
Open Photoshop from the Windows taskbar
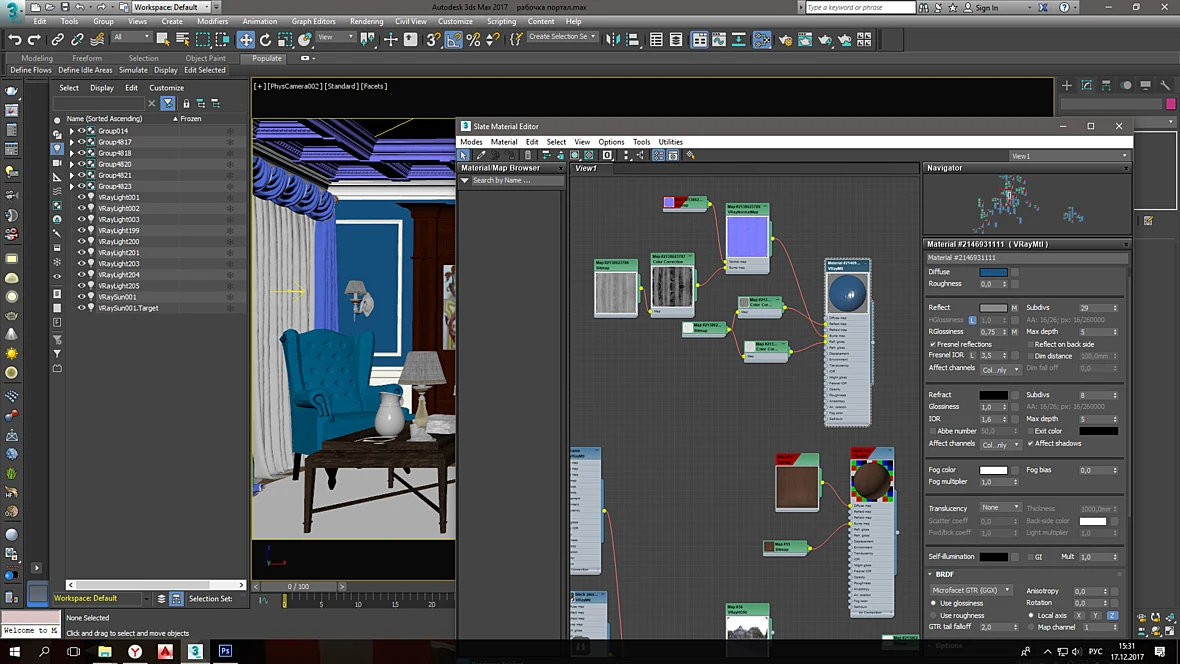click(225, 651)
